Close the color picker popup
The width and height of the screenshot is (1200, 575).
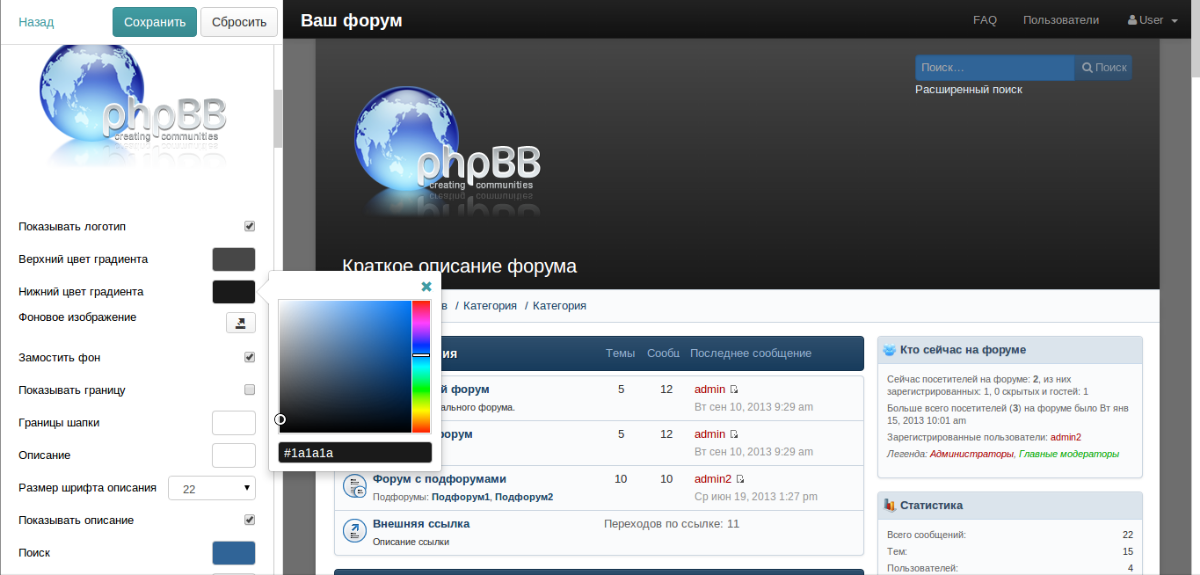[426, 286]
